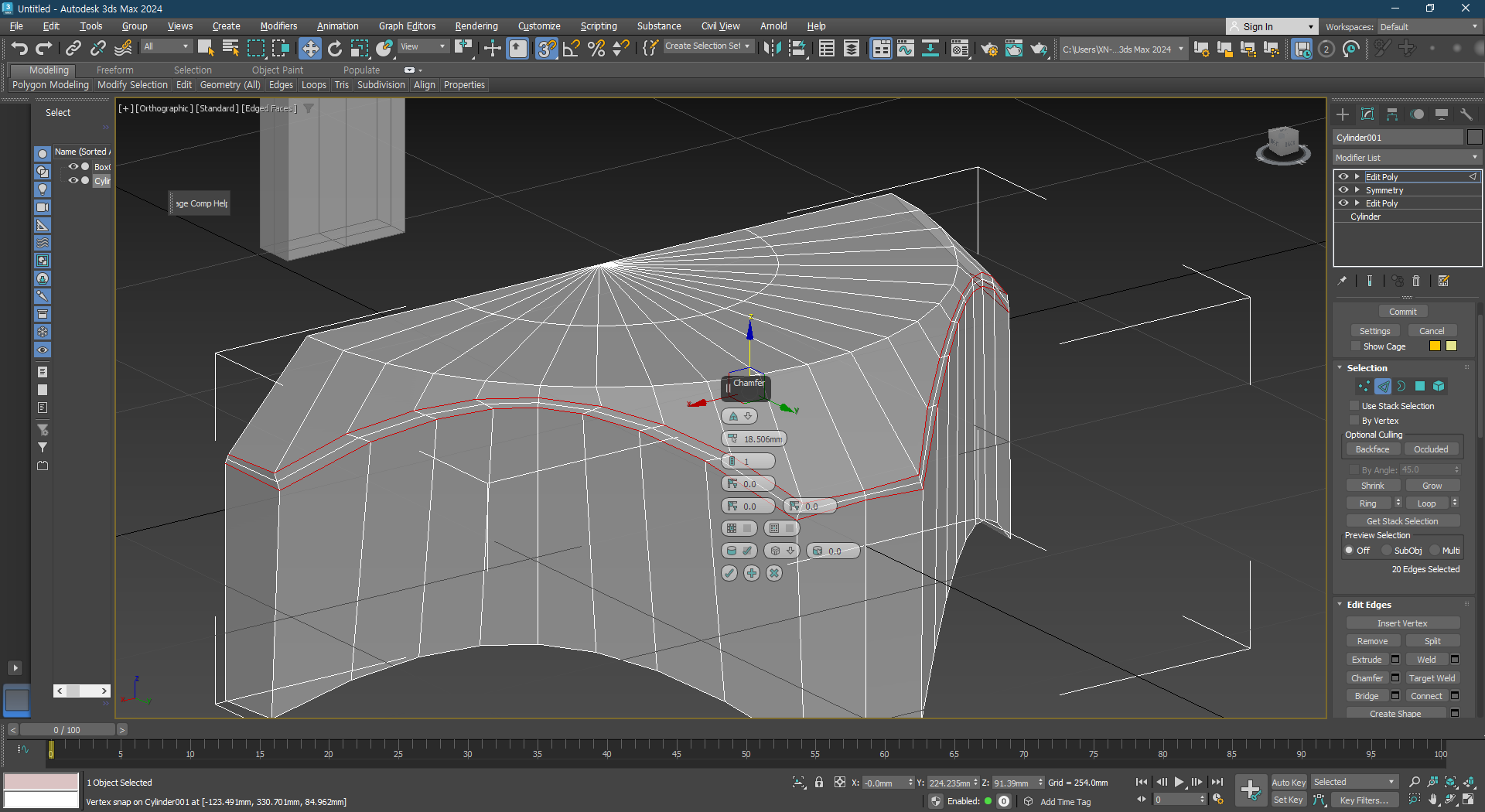Open the Scripting menu
The width and height of the screenshot is (1485, 812).
tap(599, 26)
